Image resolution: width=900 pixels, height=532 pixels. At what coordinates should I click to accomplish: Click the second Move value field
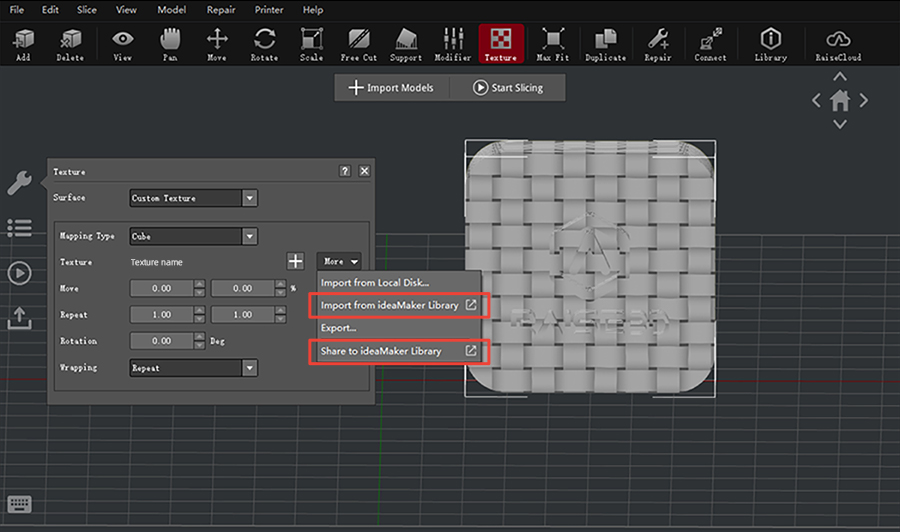[x=243, y=288]
